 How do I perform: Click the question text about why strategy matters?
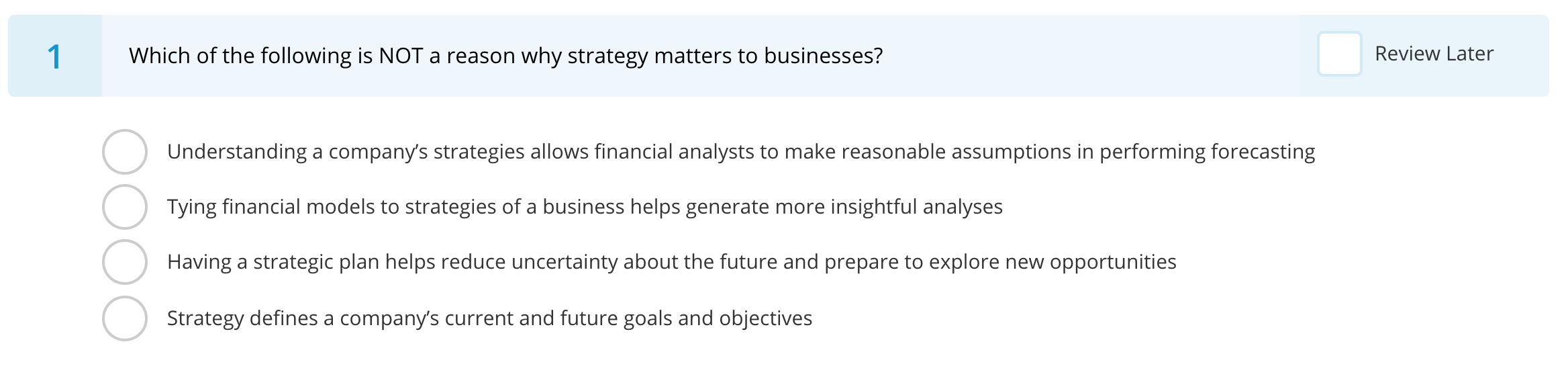(505, 56)
